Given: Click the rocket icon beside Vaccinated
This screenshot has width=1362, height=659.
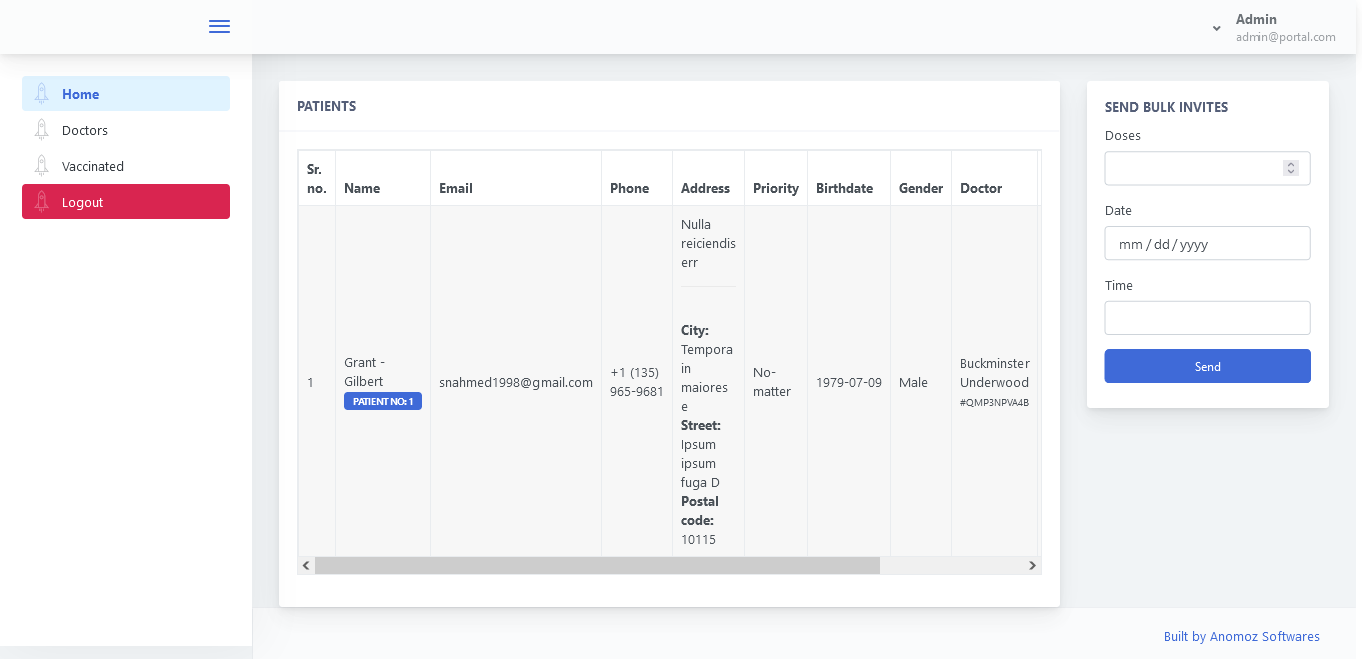Looking at the screenshot, I should click(41, 166).
